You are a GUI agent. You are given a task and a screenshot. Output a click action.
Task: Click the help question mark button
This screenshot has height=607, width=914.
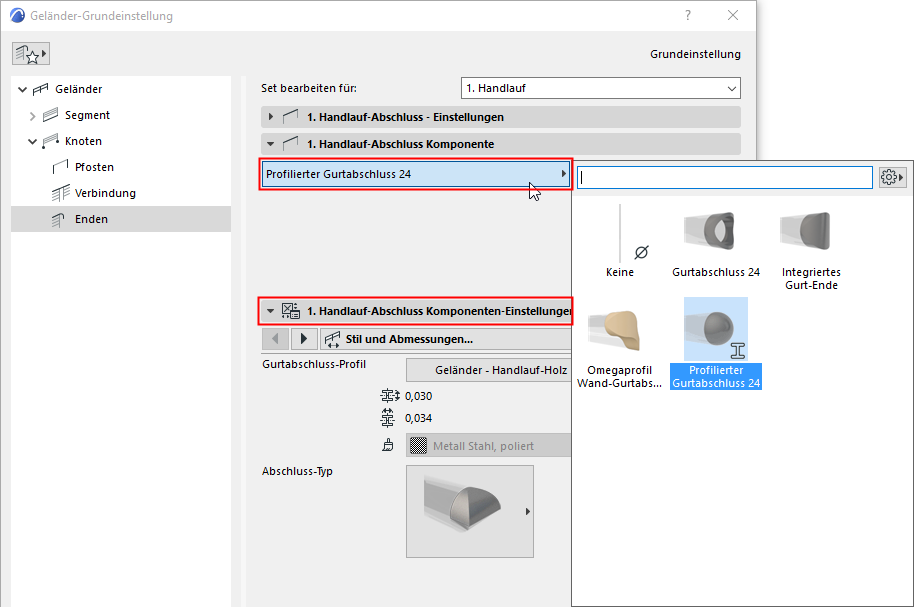click(688, 15)
